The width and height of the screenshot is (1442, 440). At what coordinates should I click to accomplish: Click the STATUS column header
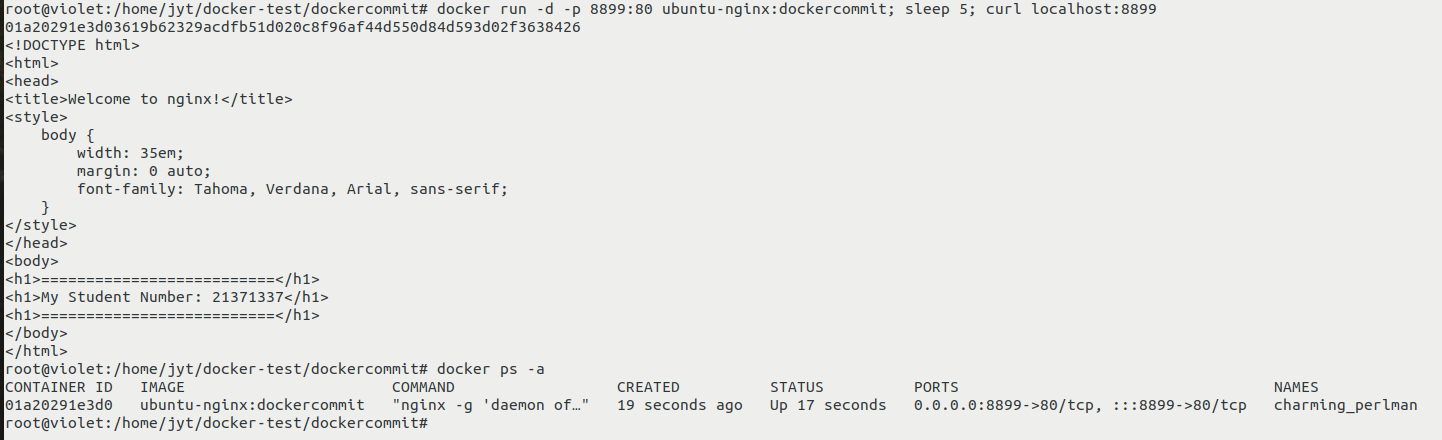797,387
